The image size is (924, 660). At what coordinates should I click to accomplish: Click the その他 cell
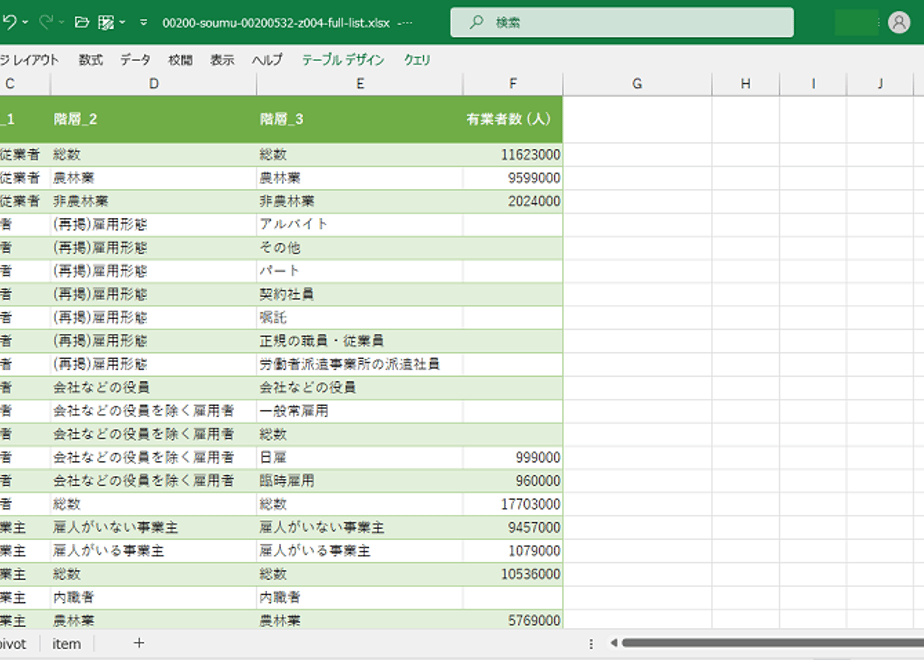(x=360, y=248)
